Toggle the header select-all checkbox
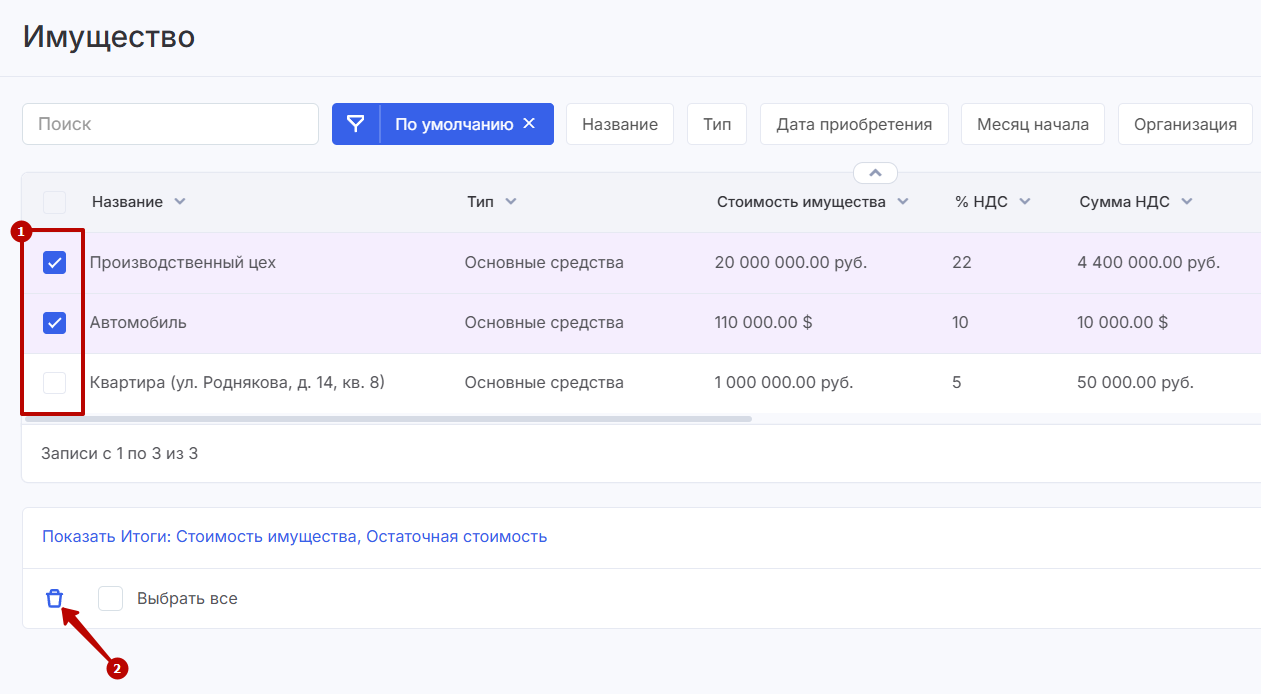The height and width of the screenshot is (694, 1261). coord(55,202)
